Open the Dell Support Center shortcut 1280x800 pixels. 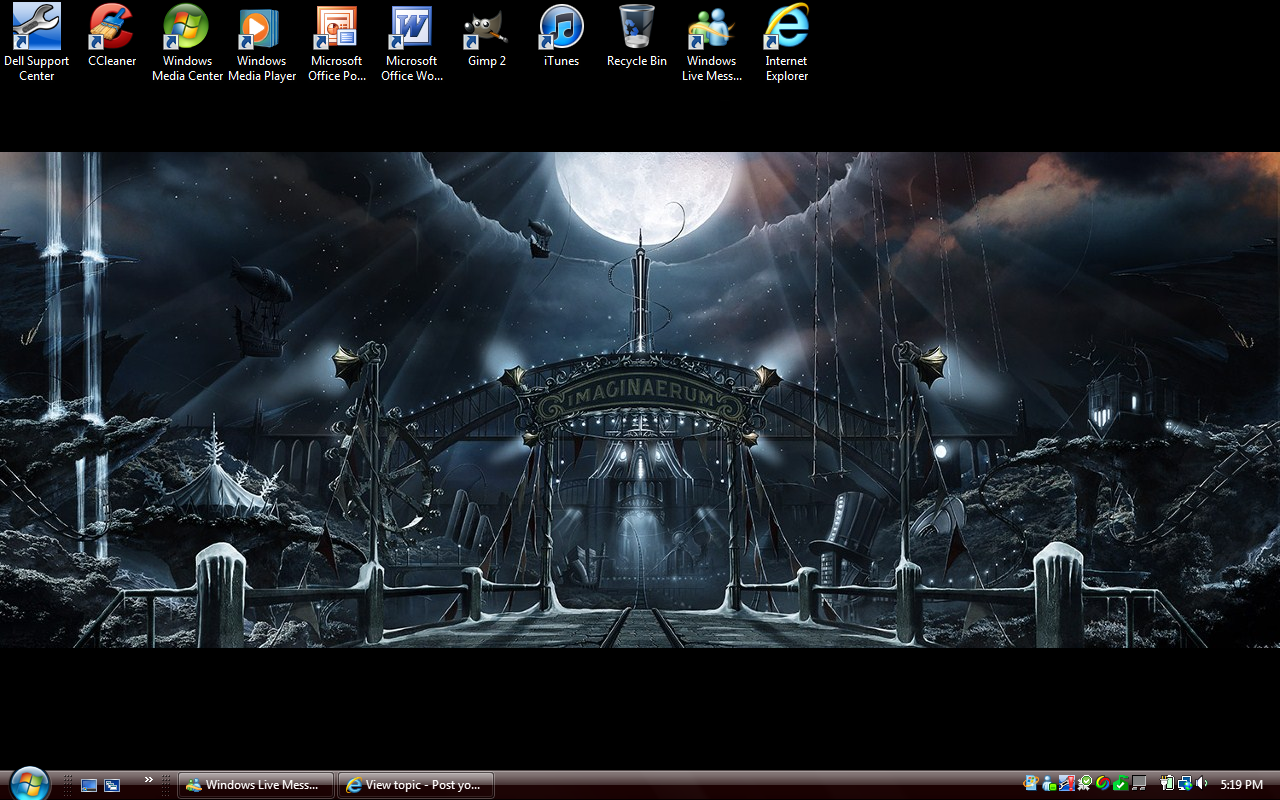(37, 28)
